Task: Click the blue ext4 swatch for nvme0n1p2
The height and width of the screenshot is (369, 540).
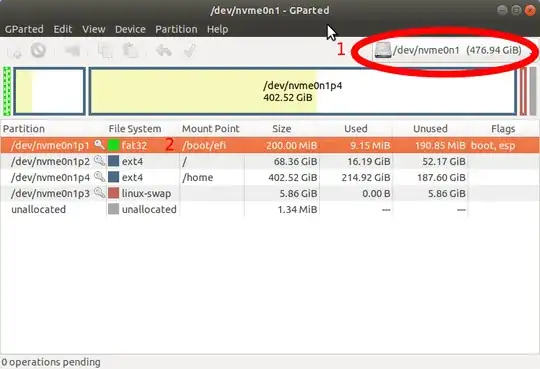Action: click(x=113, y=161)
